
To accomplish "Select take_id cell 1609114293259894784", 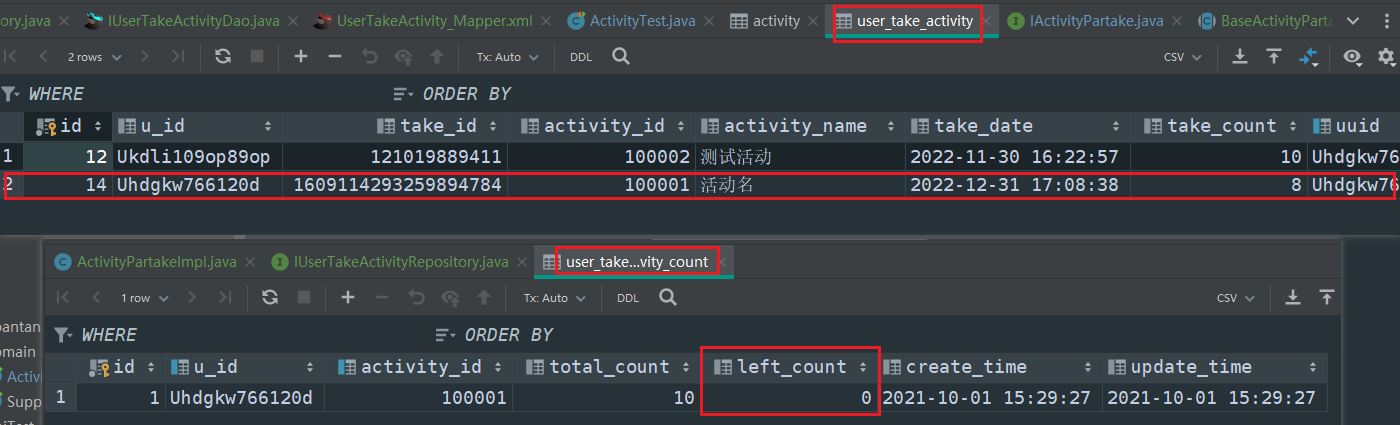I will click(x=396, y=184).
